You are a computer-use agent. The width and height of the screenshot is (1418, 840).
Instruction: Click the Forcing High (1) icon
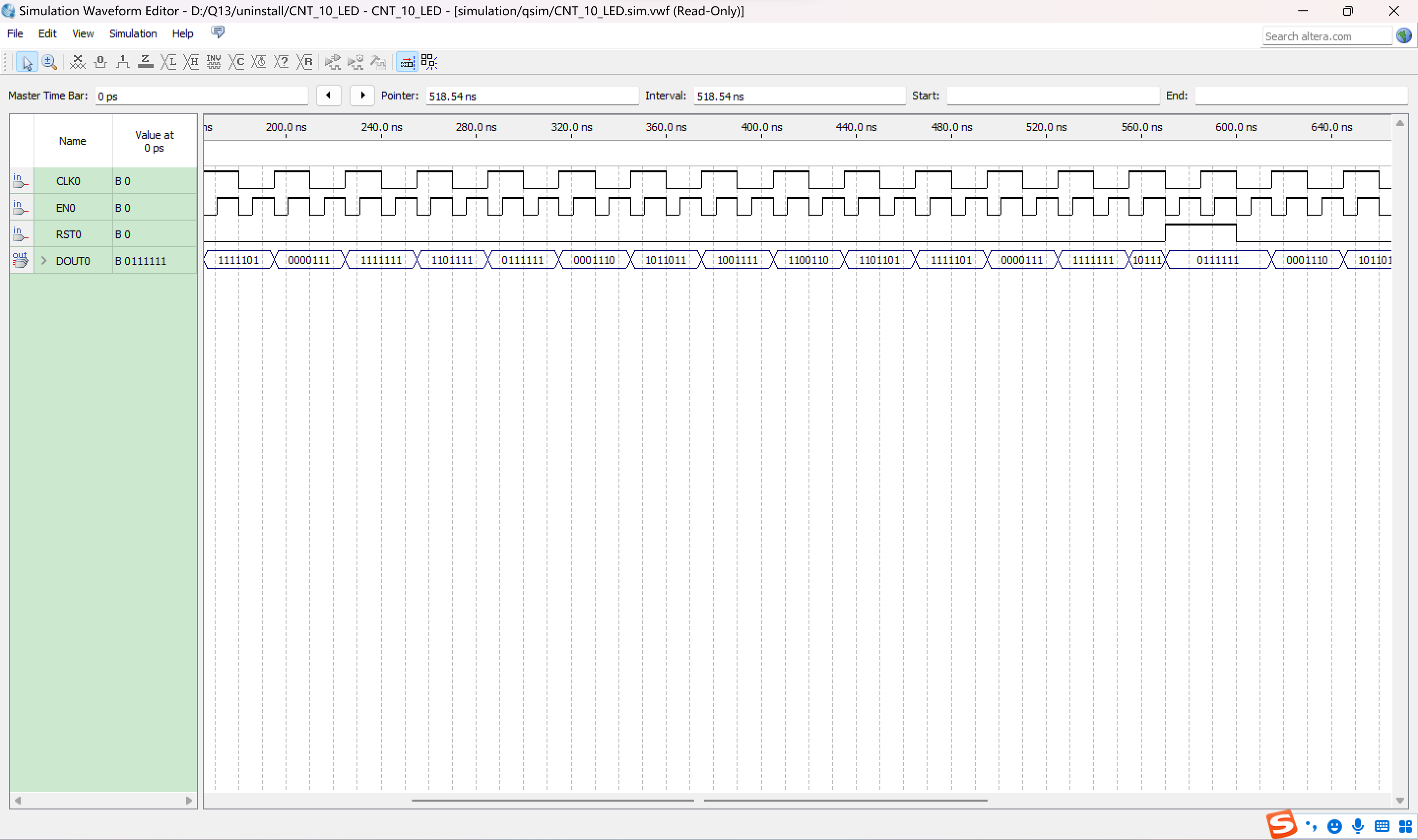tap(123, 62)
